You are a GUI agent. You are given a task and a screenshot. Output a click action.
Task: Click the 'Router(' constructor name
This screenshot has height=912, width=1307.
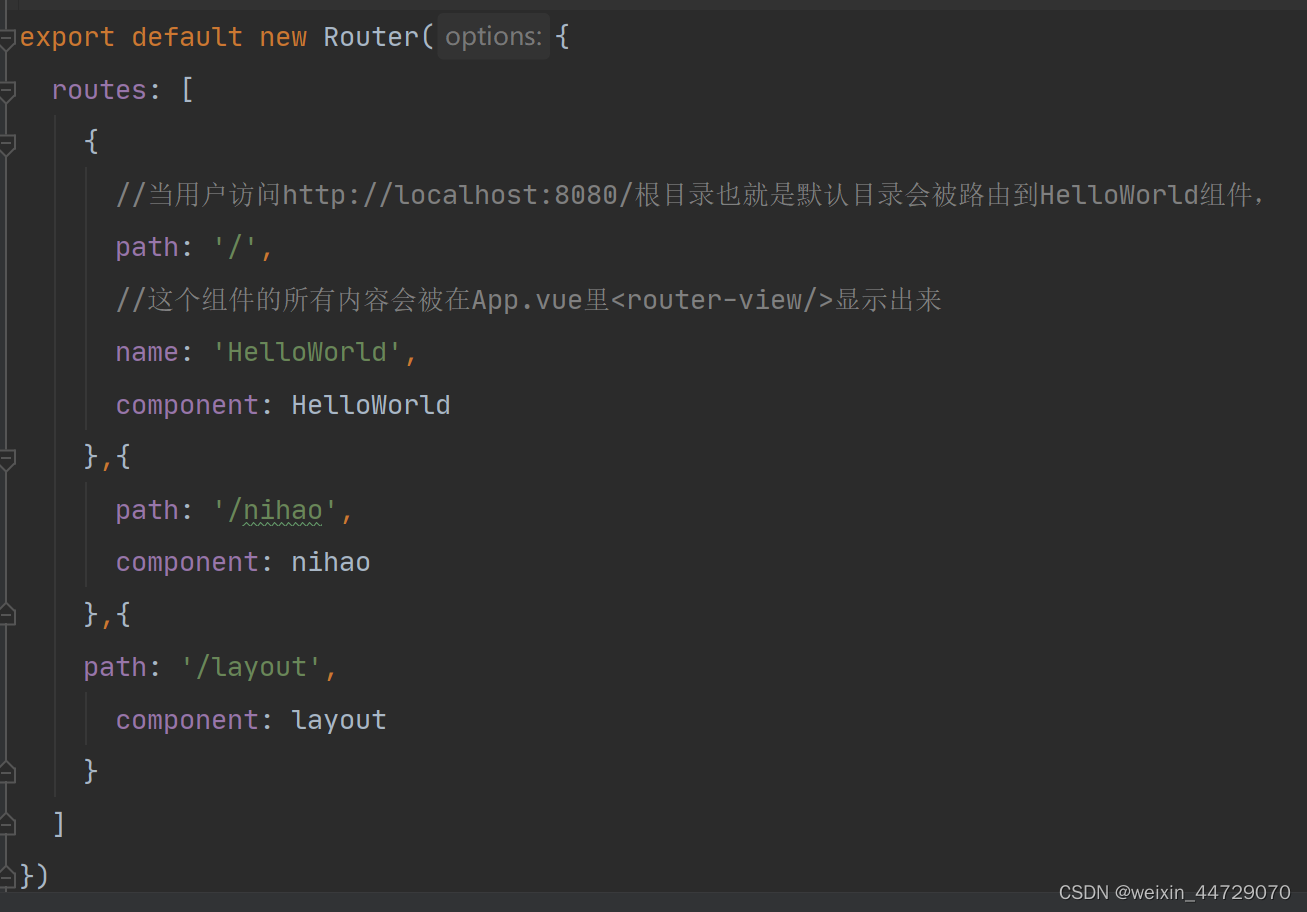[379, 37]
